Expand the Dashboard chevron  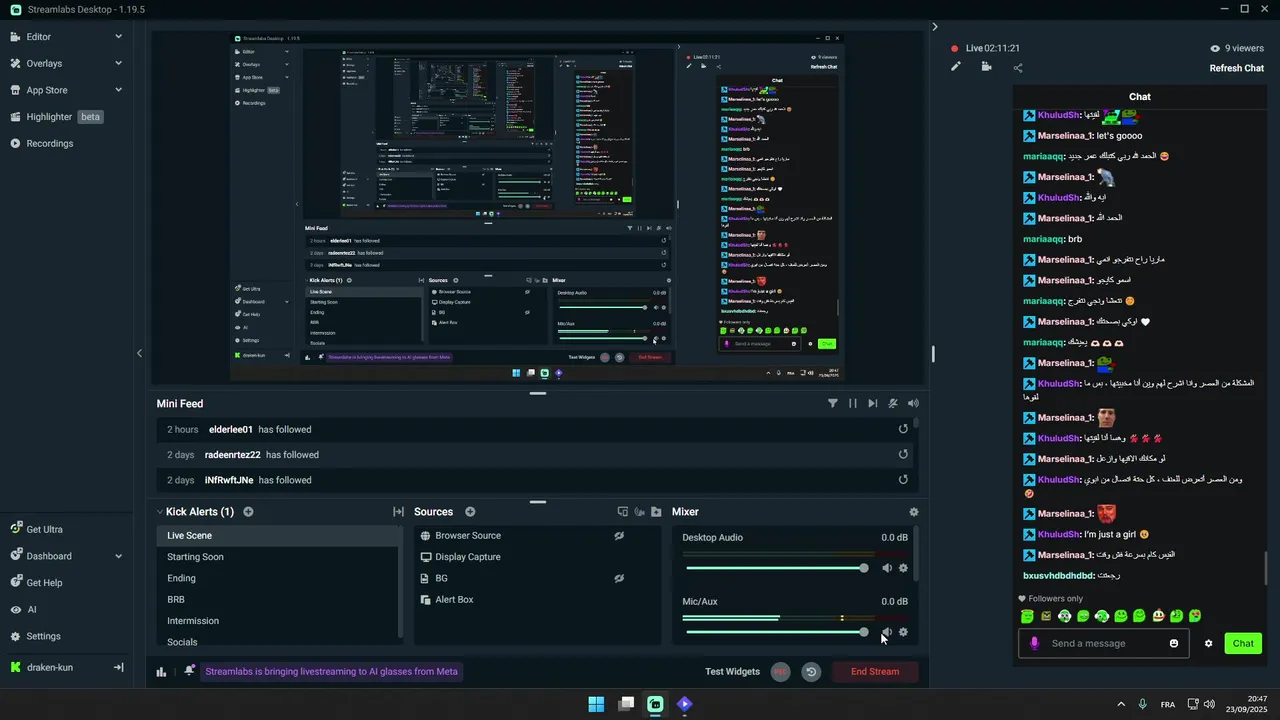pos(118,556)
